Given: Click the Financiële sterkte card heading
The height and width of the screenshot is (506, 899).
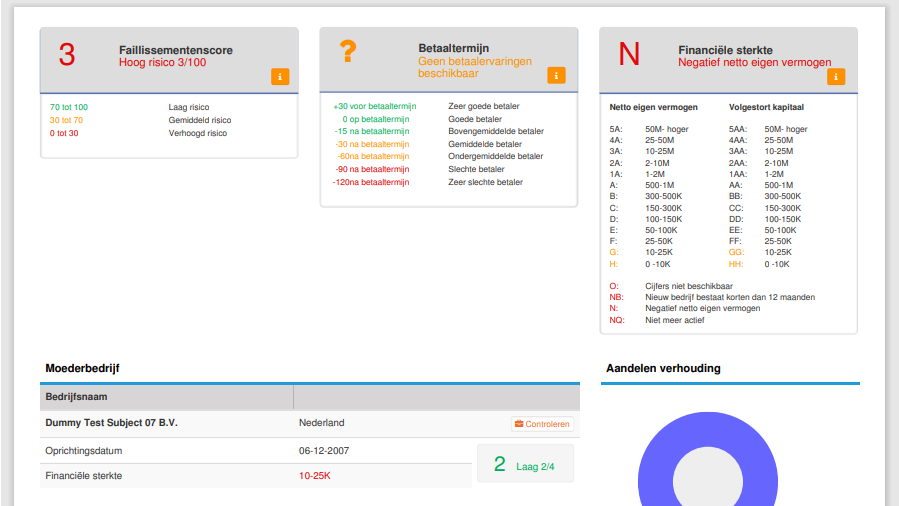Looking at the screenshot, I should point(725,50).
